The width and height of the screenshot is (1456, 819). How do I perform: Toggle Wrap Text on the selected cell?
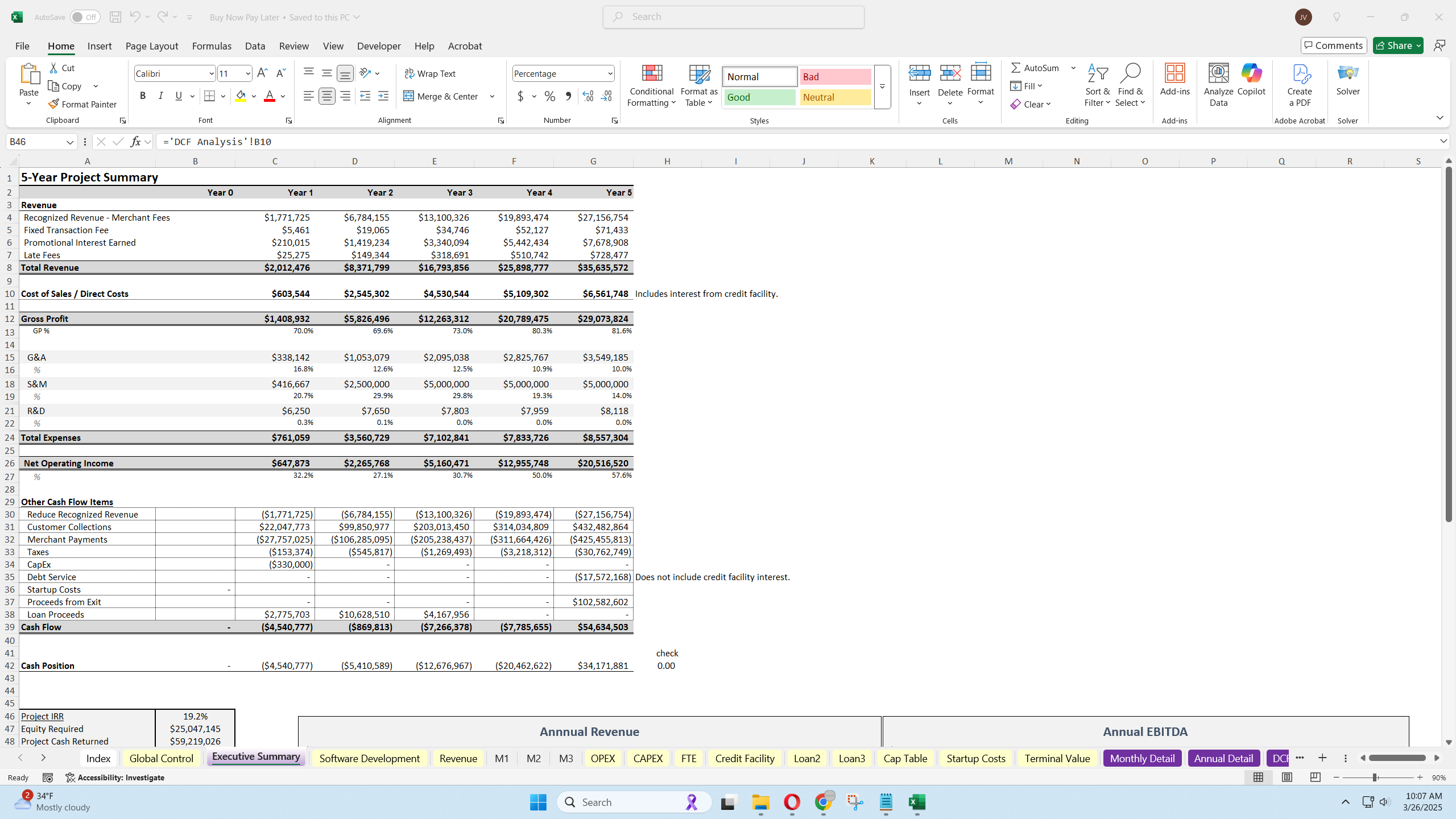430,73
